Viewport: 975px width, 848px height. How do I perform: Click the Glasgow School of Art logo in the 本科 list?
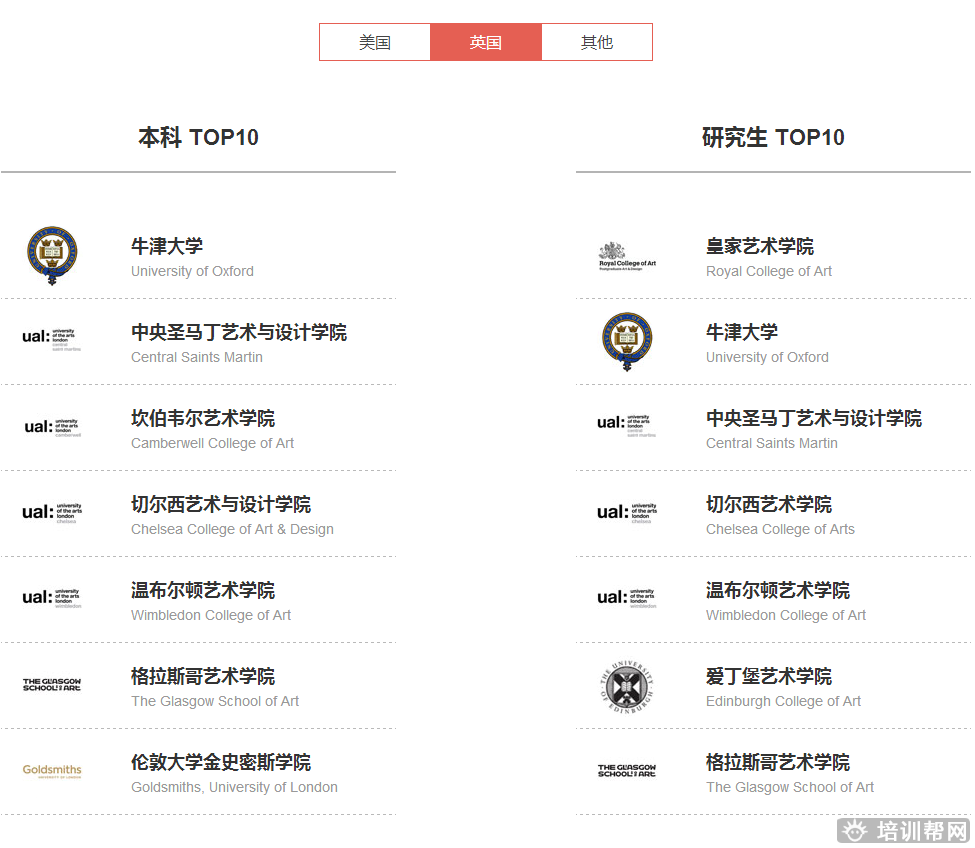coord(52,684)
